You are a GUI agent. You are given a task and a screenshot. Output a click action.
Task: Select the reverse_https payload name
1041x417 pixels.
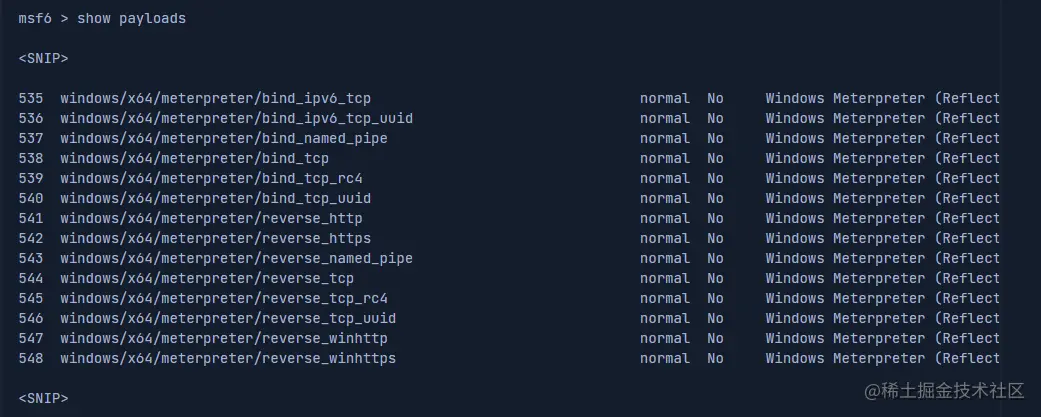(215, 238)
